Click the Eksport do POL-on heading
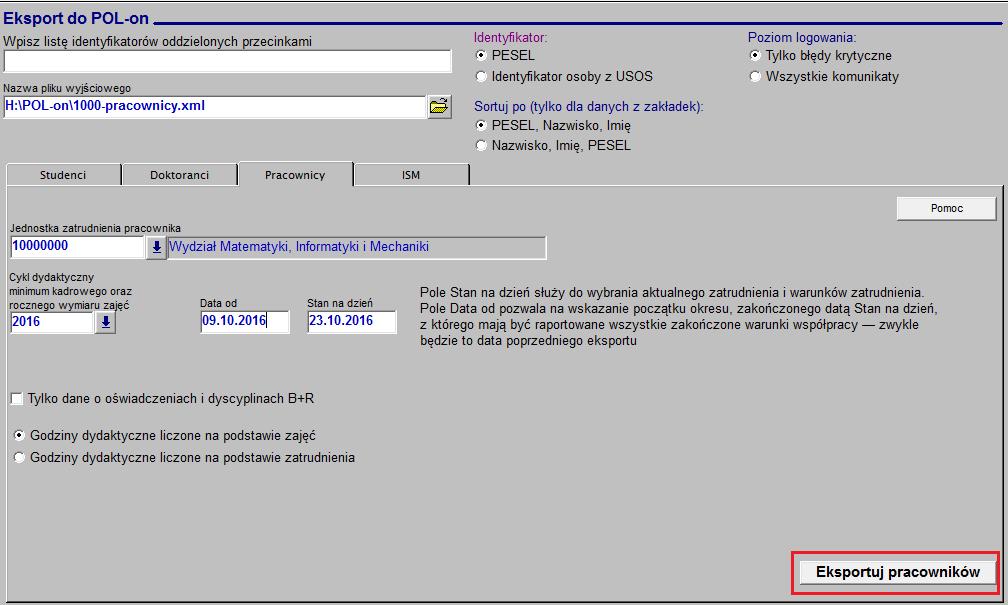Screen dimensions: 1008x605 (x=76, y=19)
